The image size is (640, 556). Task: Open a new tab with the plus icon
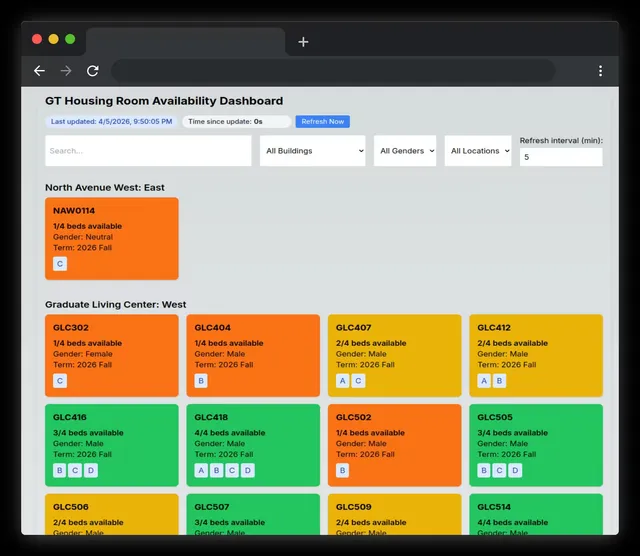pos(303,42)
